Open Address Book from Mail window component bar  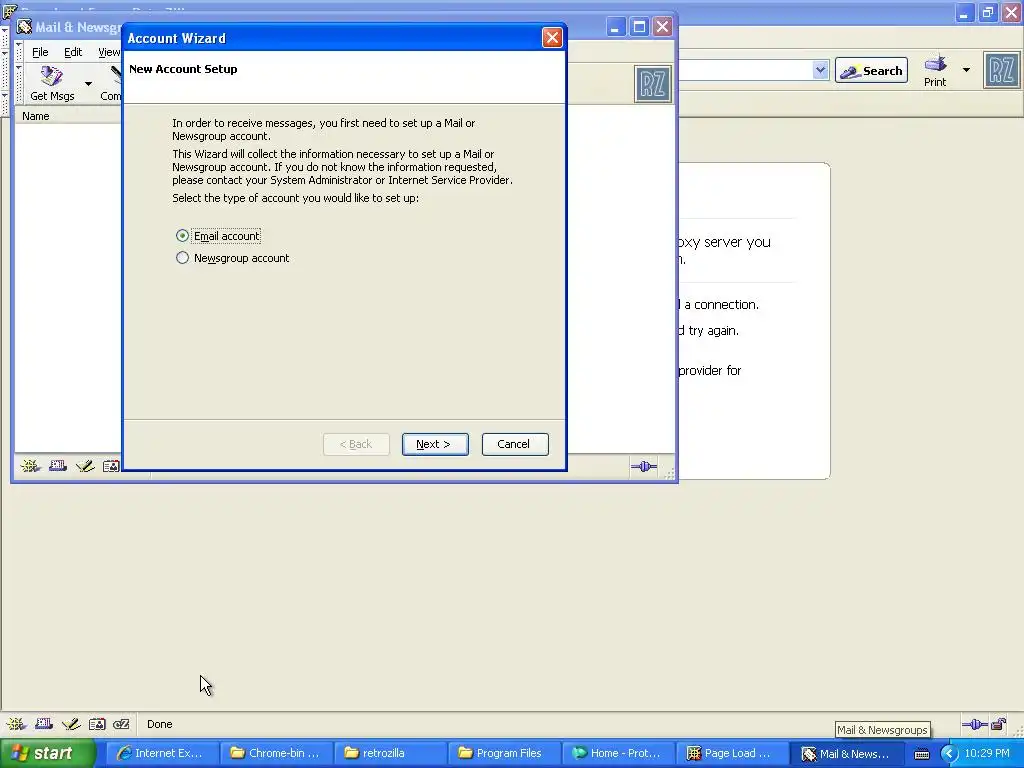pos(111,466)
